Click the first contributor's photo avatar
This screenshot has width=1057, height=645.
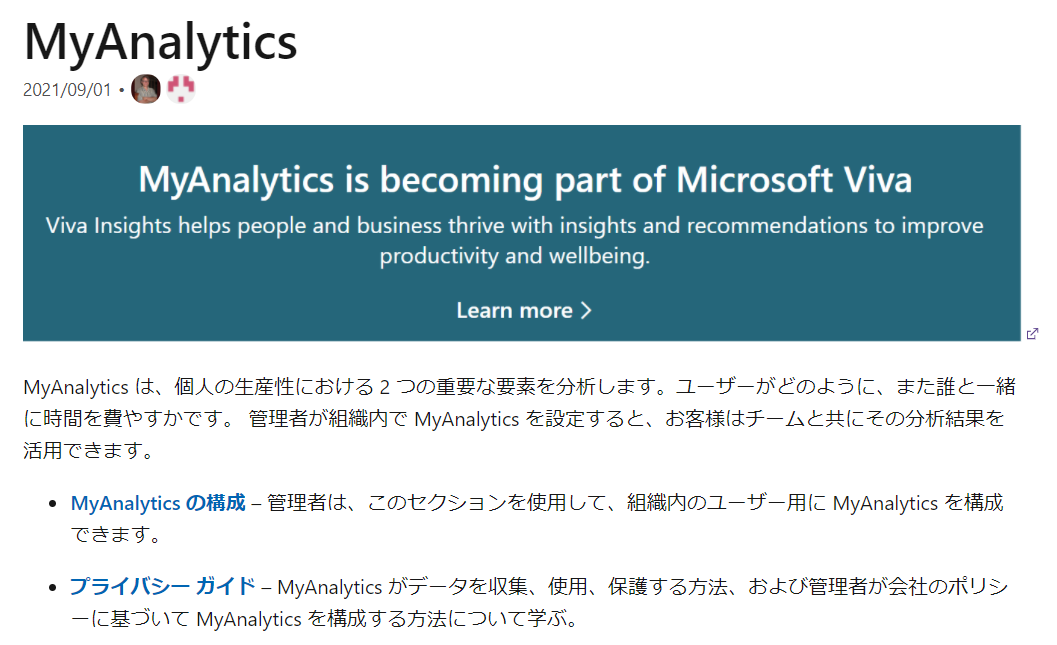click(146, 89)
